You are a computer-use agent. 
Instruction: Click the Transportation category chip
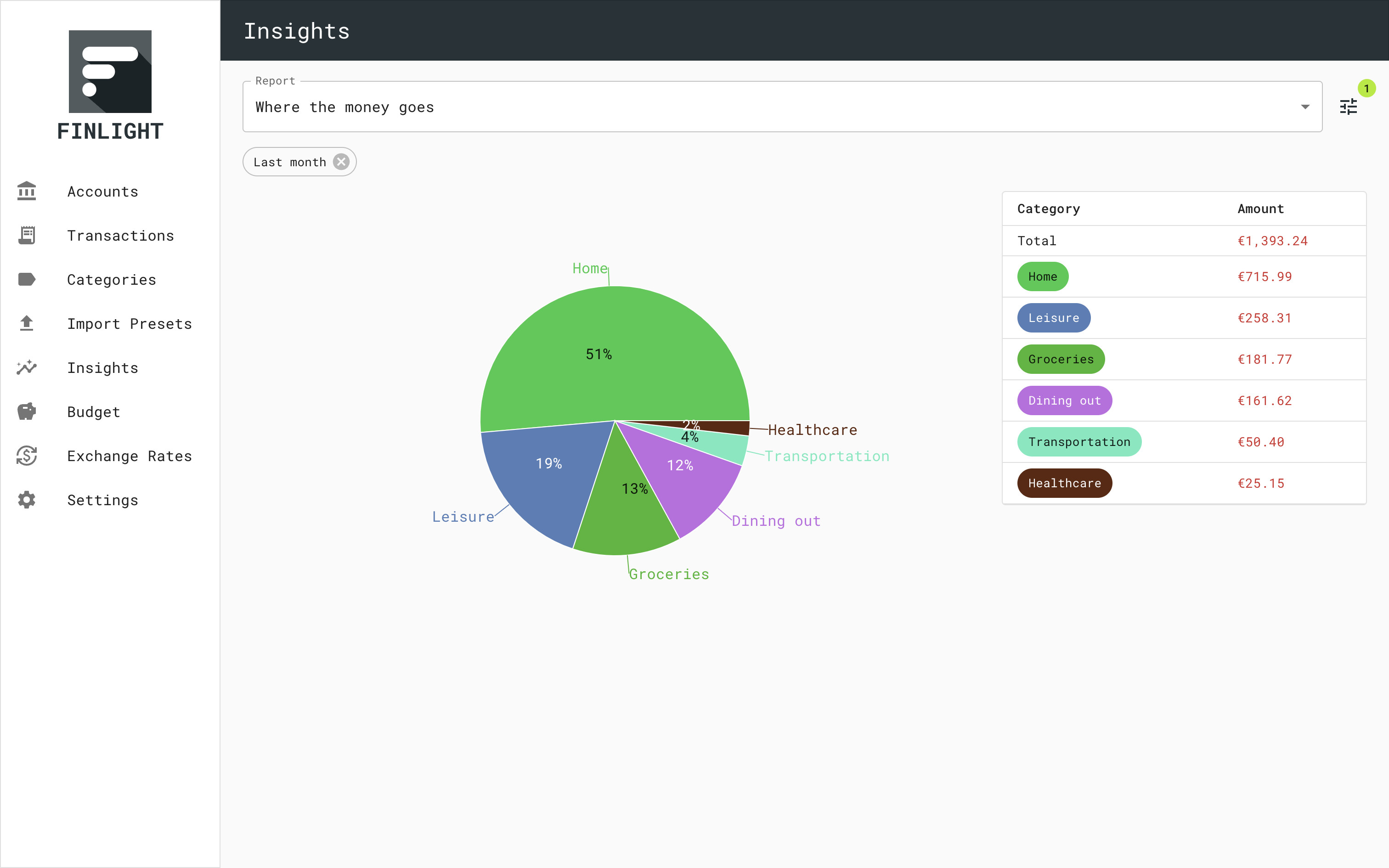click(x=1078, y=442)
